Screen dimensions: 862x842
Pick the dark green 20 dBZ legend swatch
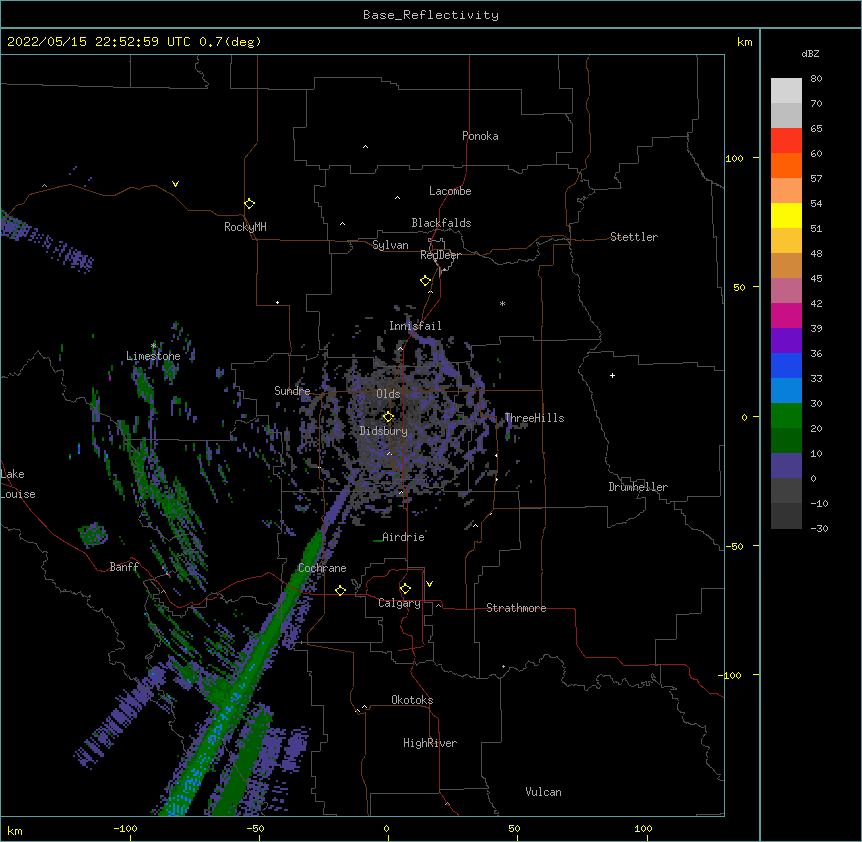click(x=786, y=440)
